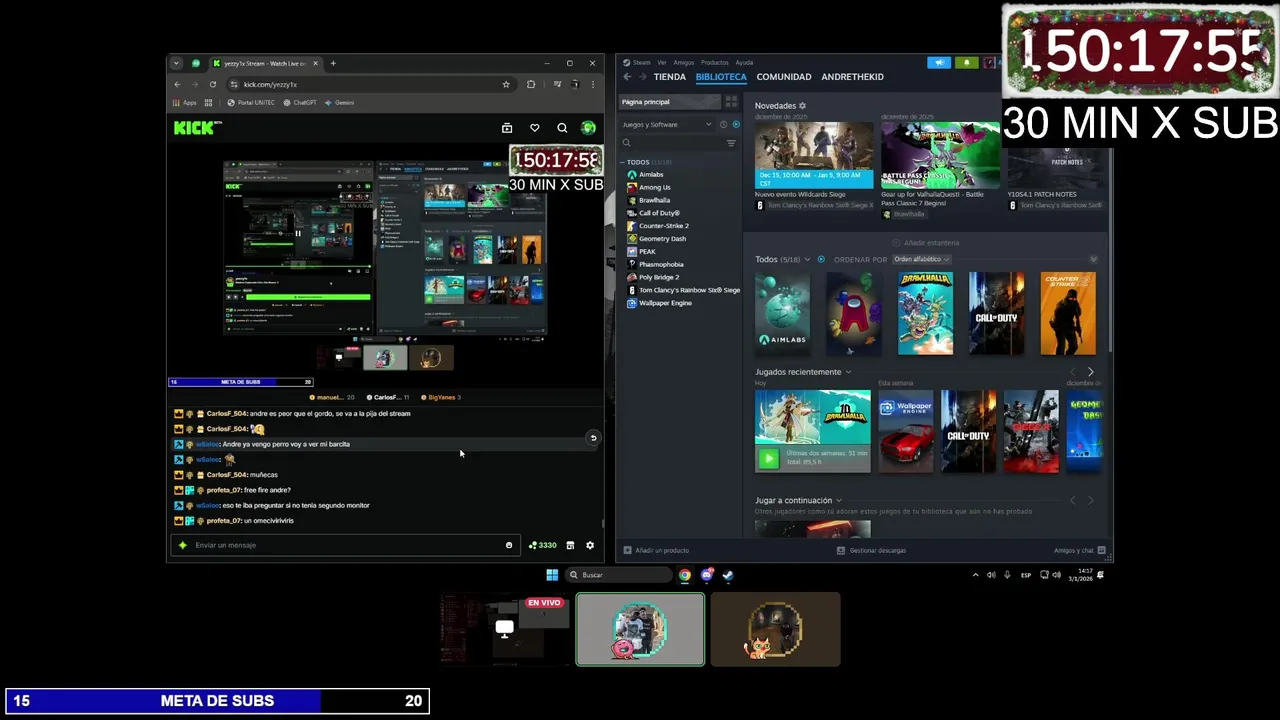1280x720 pixels.
Task: Open Kick following heart icon
Action: tap(535, 128)
